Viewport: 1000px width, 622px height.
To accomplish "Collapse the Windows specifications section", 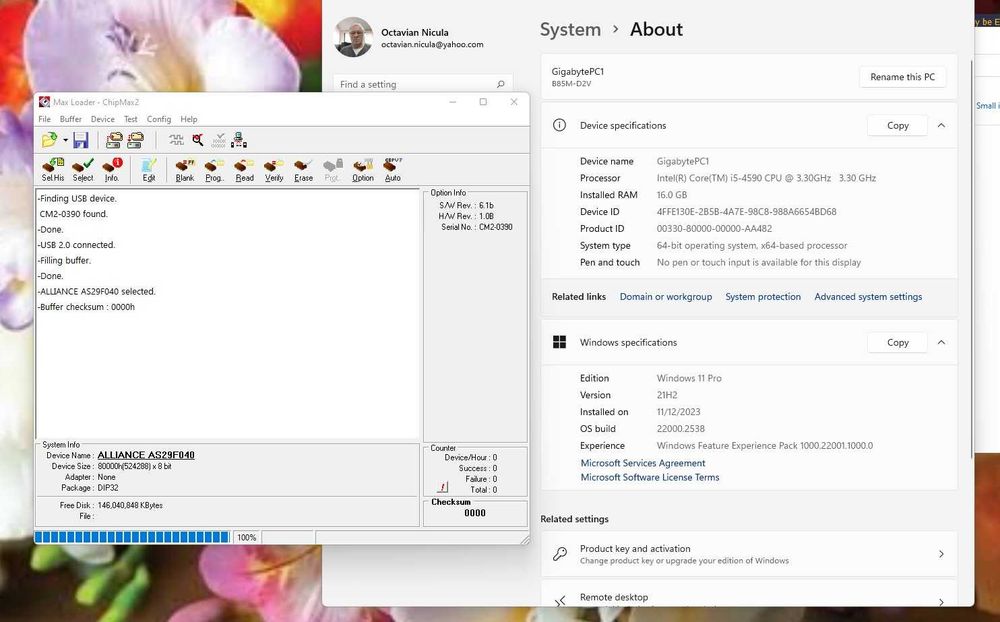I will (x=940, y=342).
